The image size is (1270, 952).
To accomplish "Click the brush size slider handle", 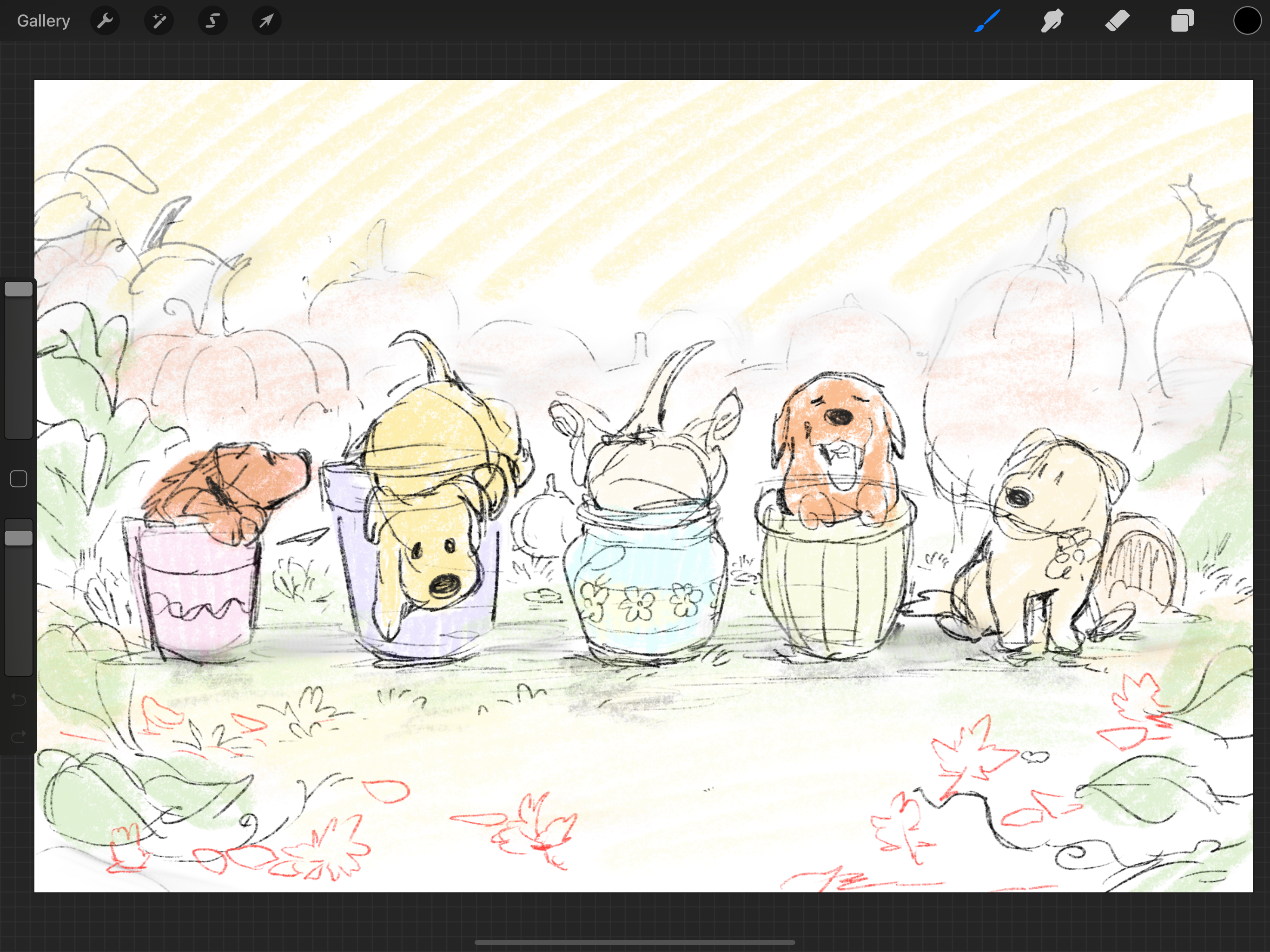I will click(x=19, y=289).
